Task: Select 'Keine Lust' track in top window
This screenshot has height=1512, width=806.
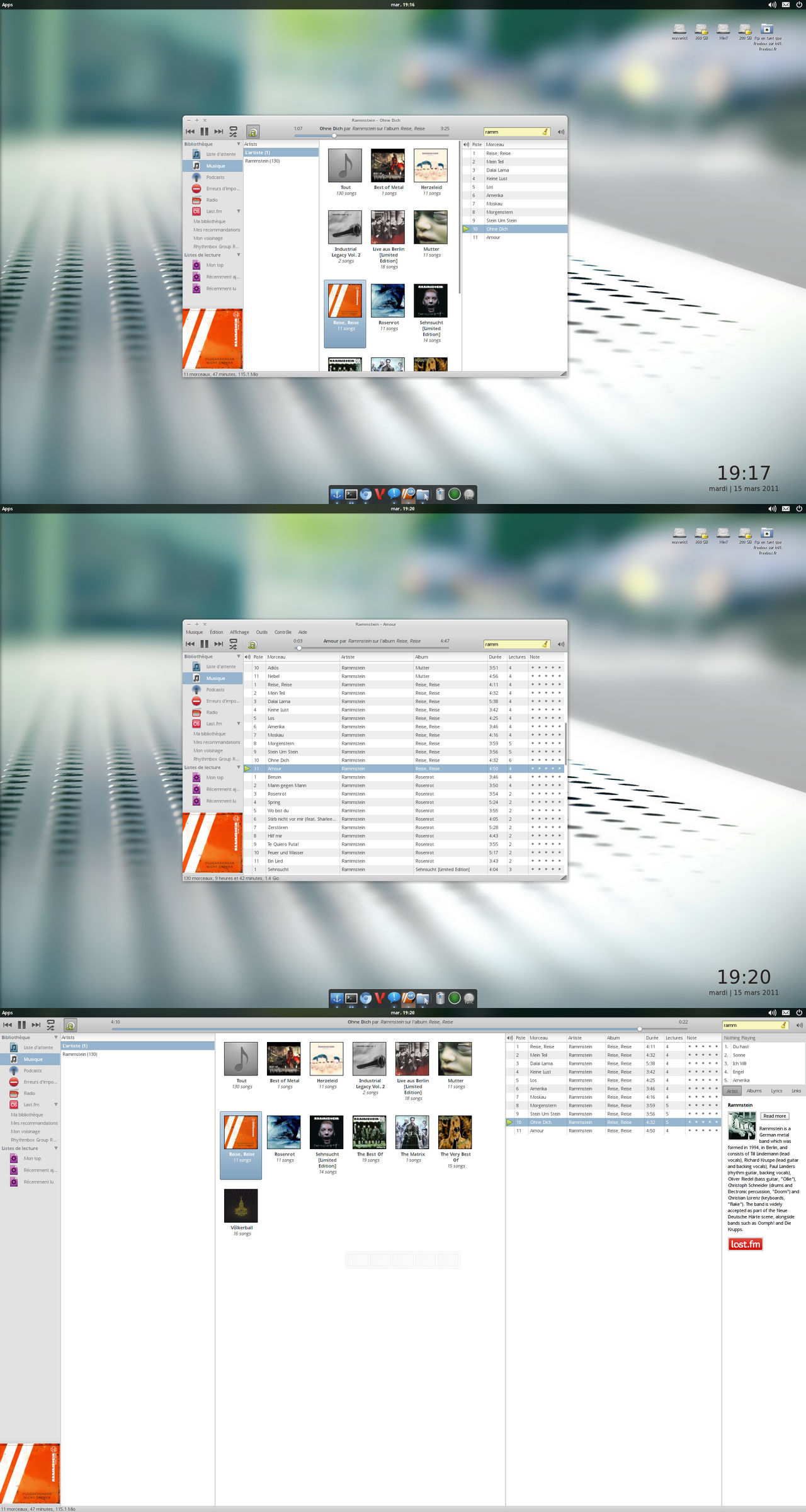Action: click(x=514, y=179)
